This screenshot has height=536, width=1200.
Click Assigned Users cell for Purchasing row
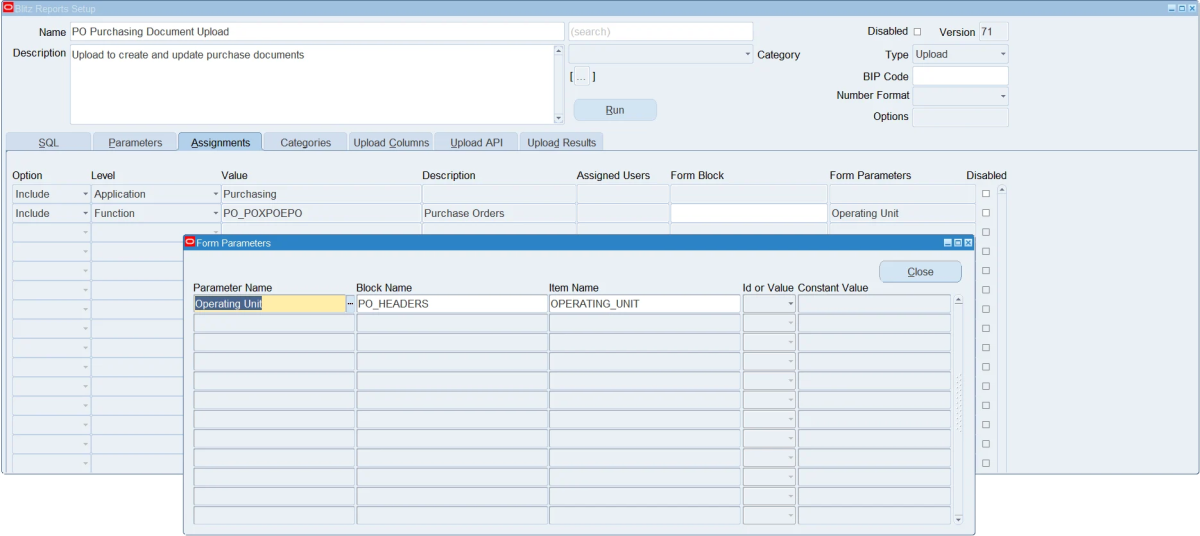pos(623,194)
